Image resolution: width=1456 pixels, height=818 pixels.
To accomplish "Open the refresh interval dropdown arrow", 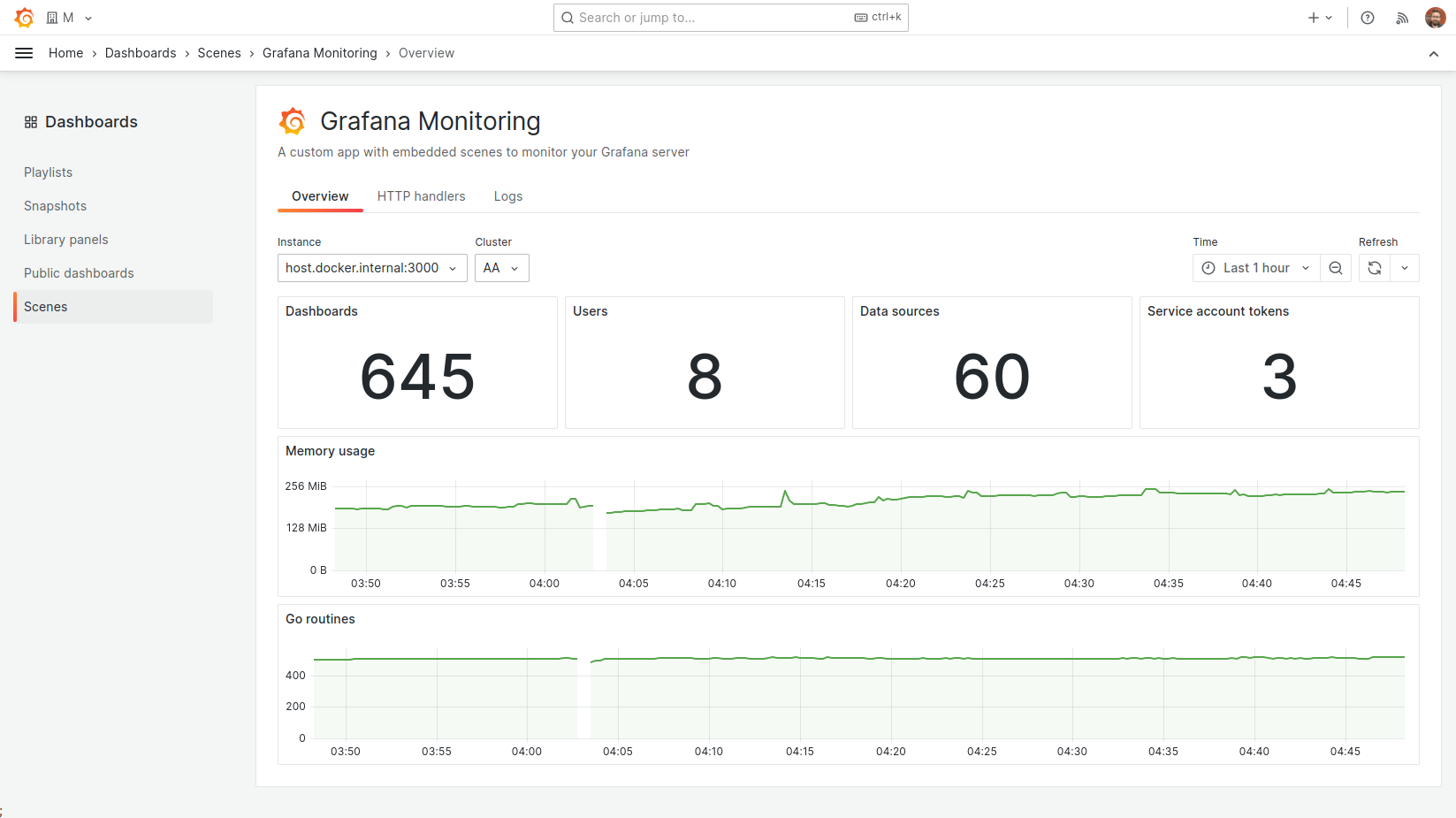I will coord(1405,267).
